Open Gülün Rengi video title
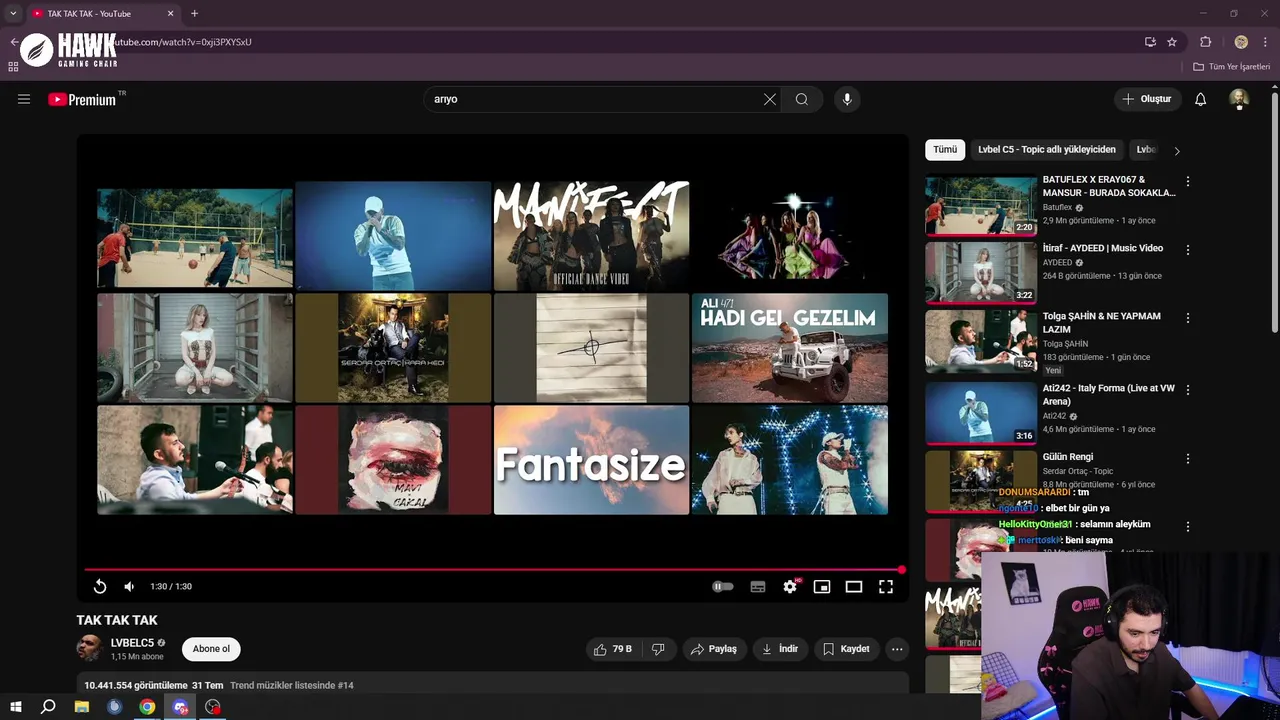1280x720 pixels. [1068, 457]
